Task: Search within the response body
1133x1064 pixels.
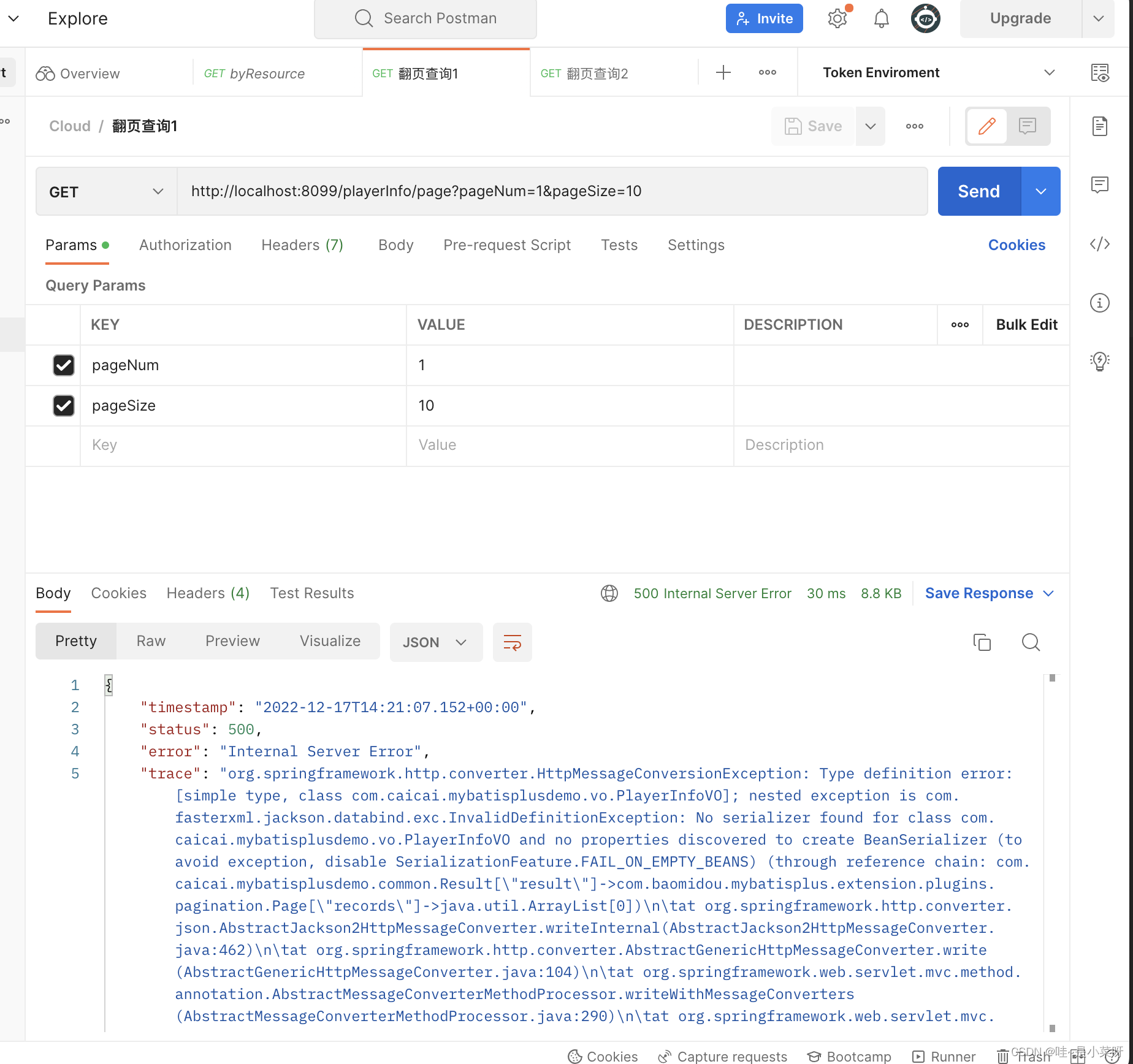Action: tap(1030, 642)
